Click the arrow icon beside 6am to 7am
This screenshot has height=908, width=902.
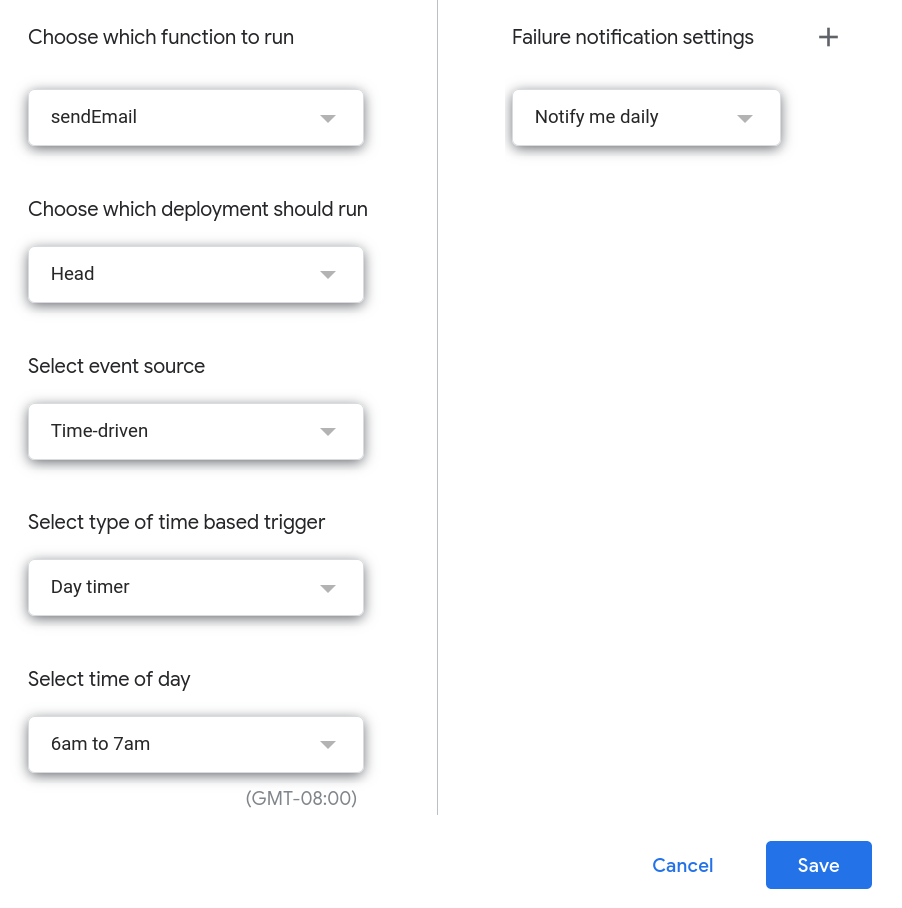pos(328,745)
